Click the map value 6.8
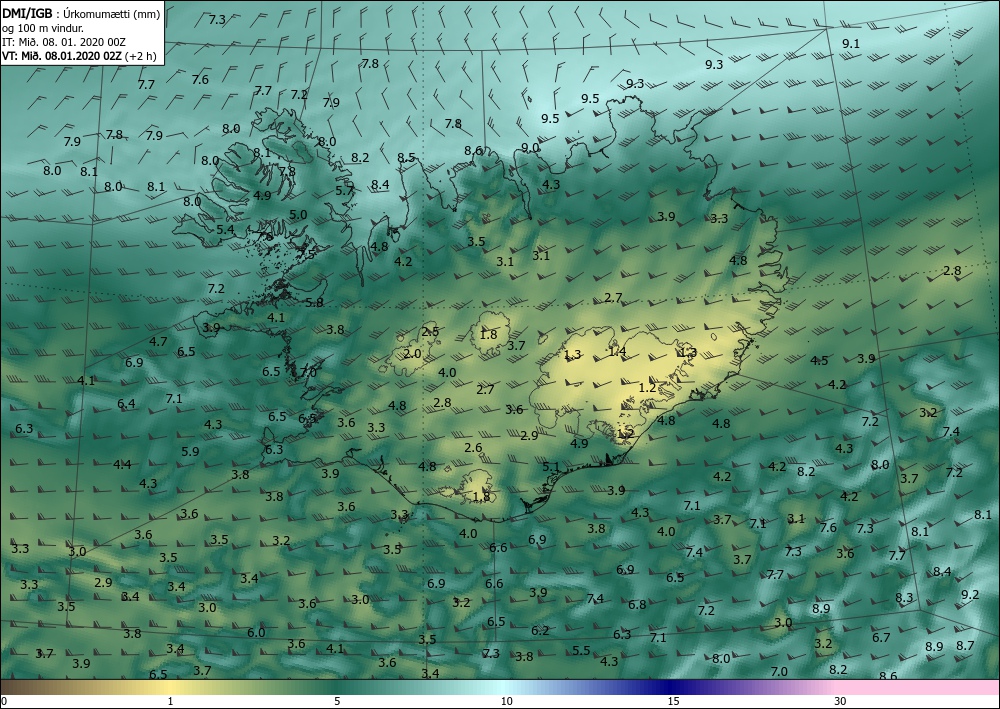 637,604
